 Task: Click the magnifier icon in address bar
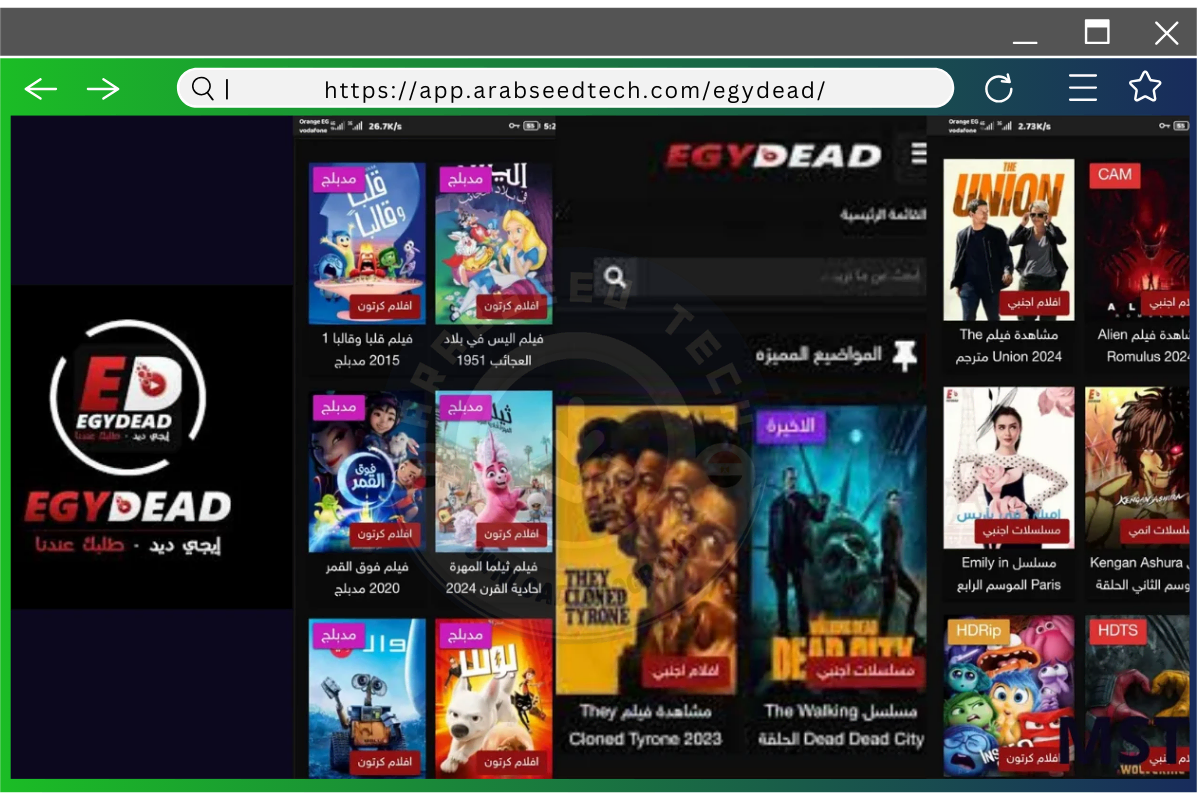[x=203, y=89]
